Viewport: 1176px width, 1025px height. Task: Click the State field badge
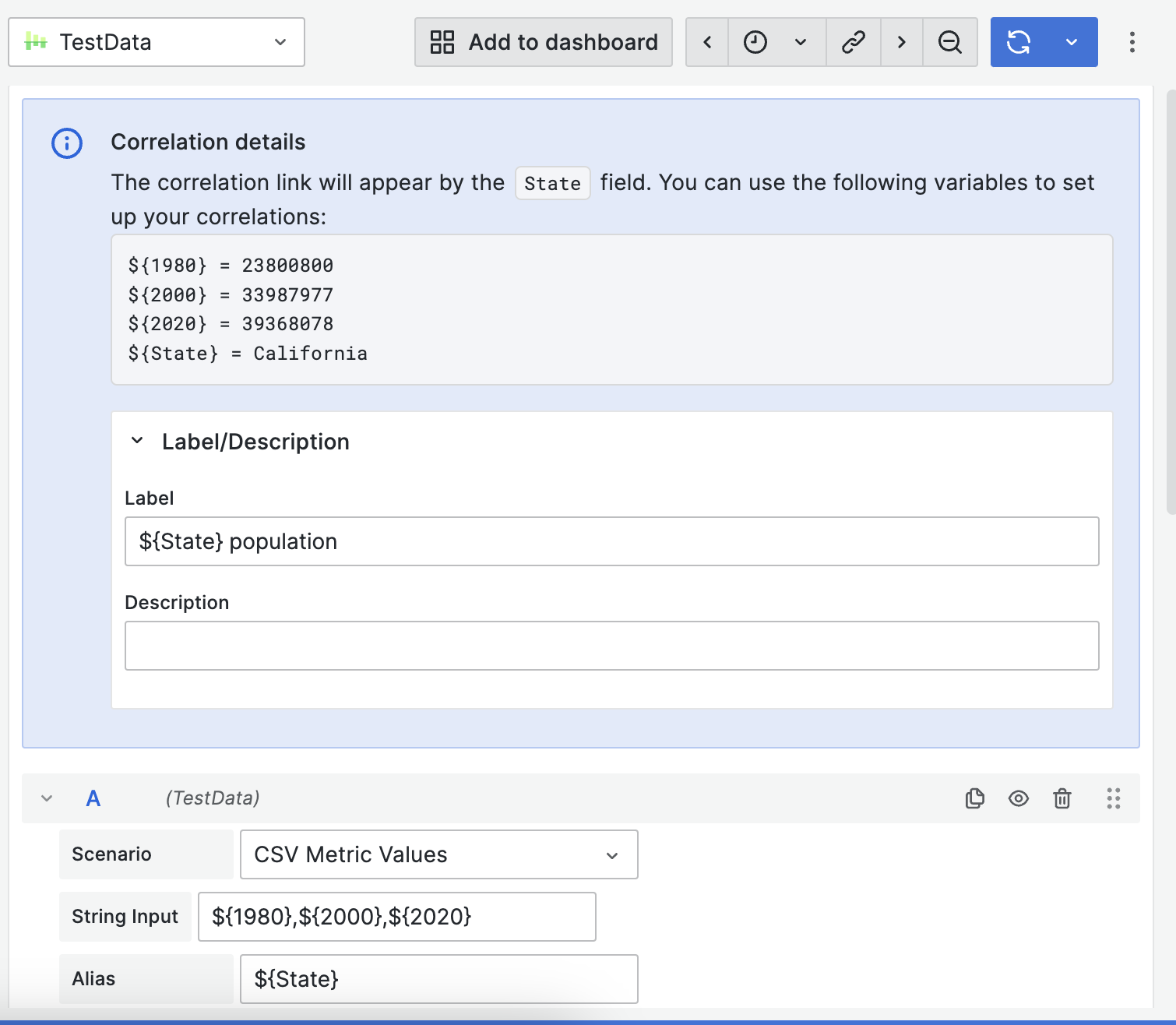coord(552,183)
